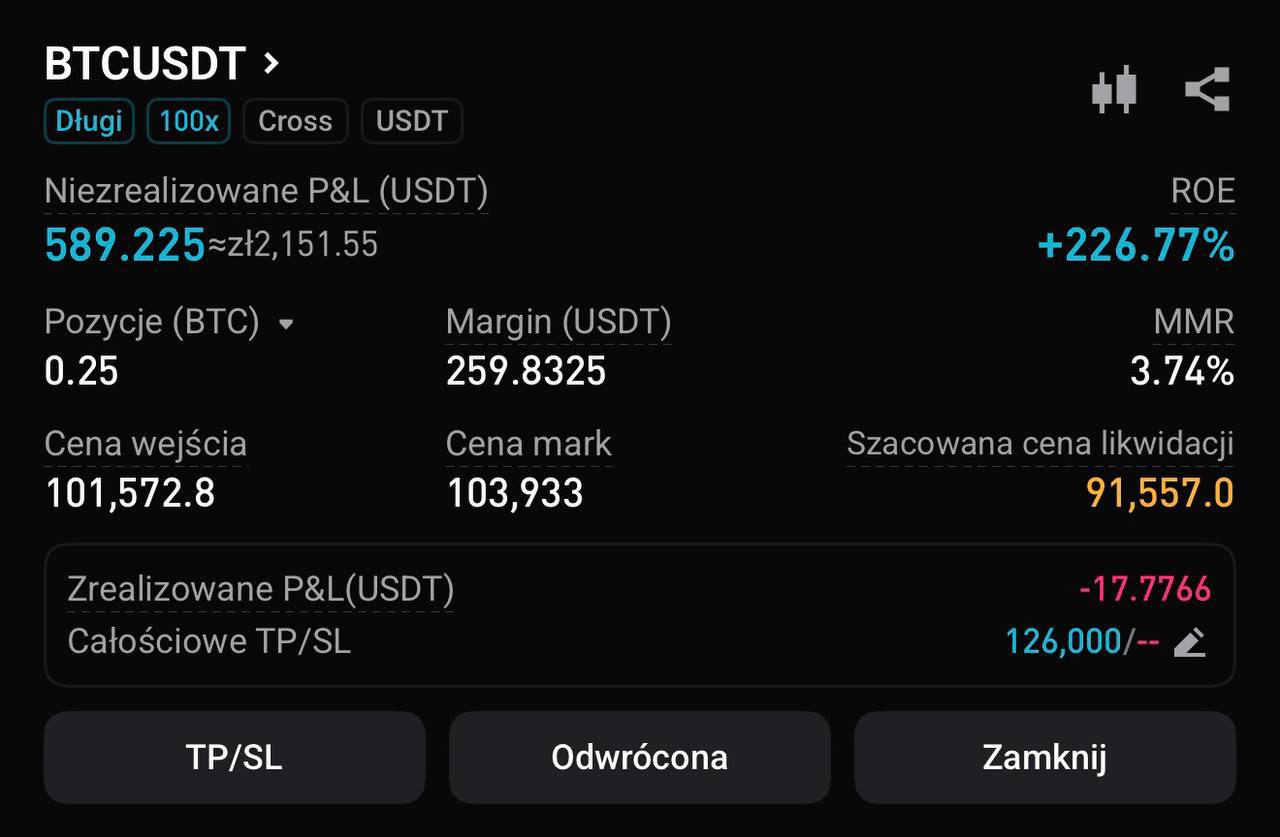Switch margin mode via Cross tag
The width and height of the screenshot is (1280, 837).
pyautogui.click(x=295, y=122)
